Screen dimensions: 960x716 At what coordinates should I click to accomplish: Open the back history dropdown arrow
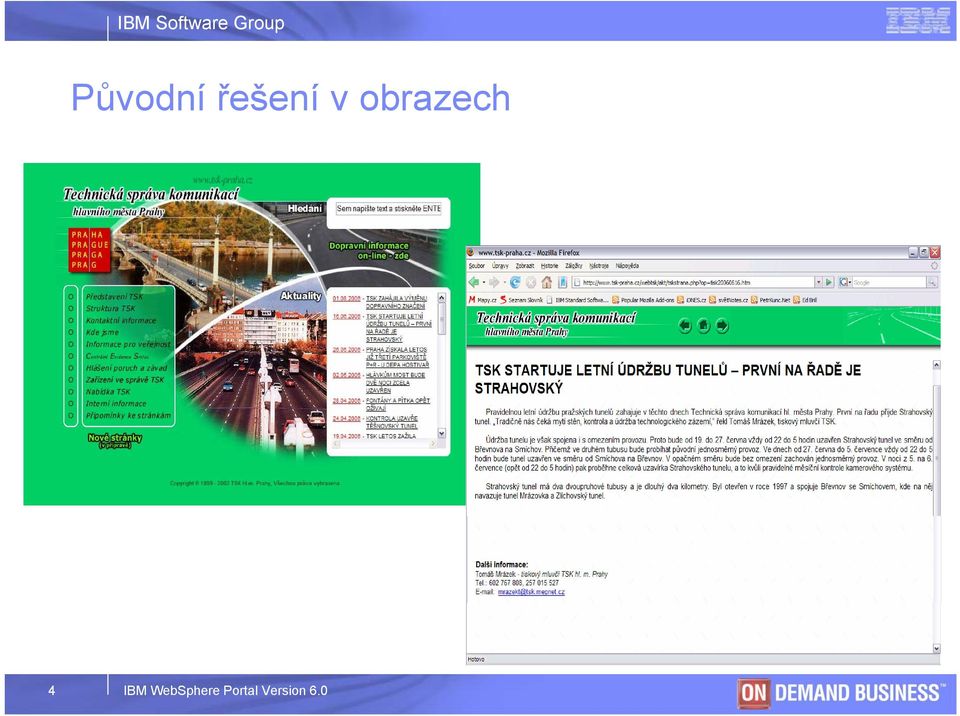(483, 282)
